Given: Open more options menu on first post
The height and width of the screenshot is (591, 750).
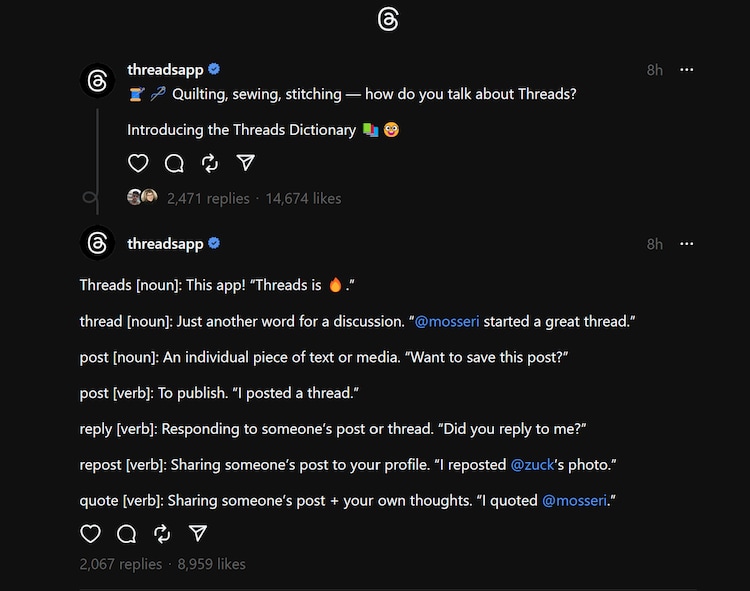Looking at the screenshot, I should (x=686, y=70).
